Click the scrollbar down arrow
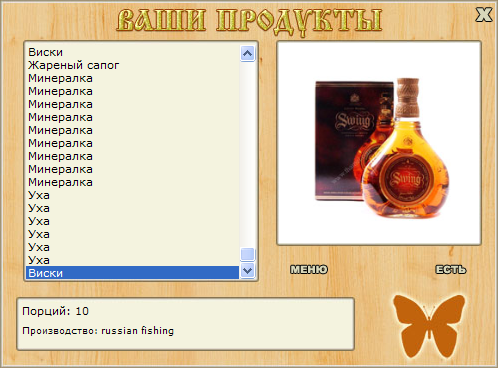 [247, 270]
